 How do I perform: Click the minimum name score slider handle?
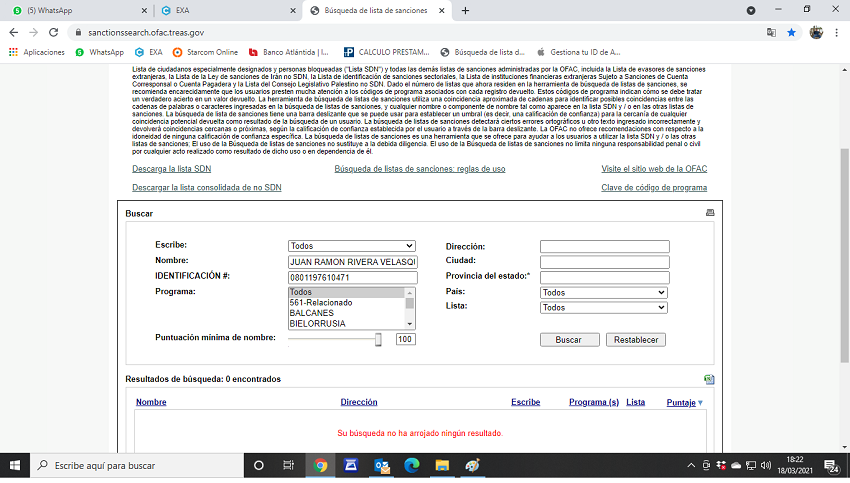(x=378, y=340)
